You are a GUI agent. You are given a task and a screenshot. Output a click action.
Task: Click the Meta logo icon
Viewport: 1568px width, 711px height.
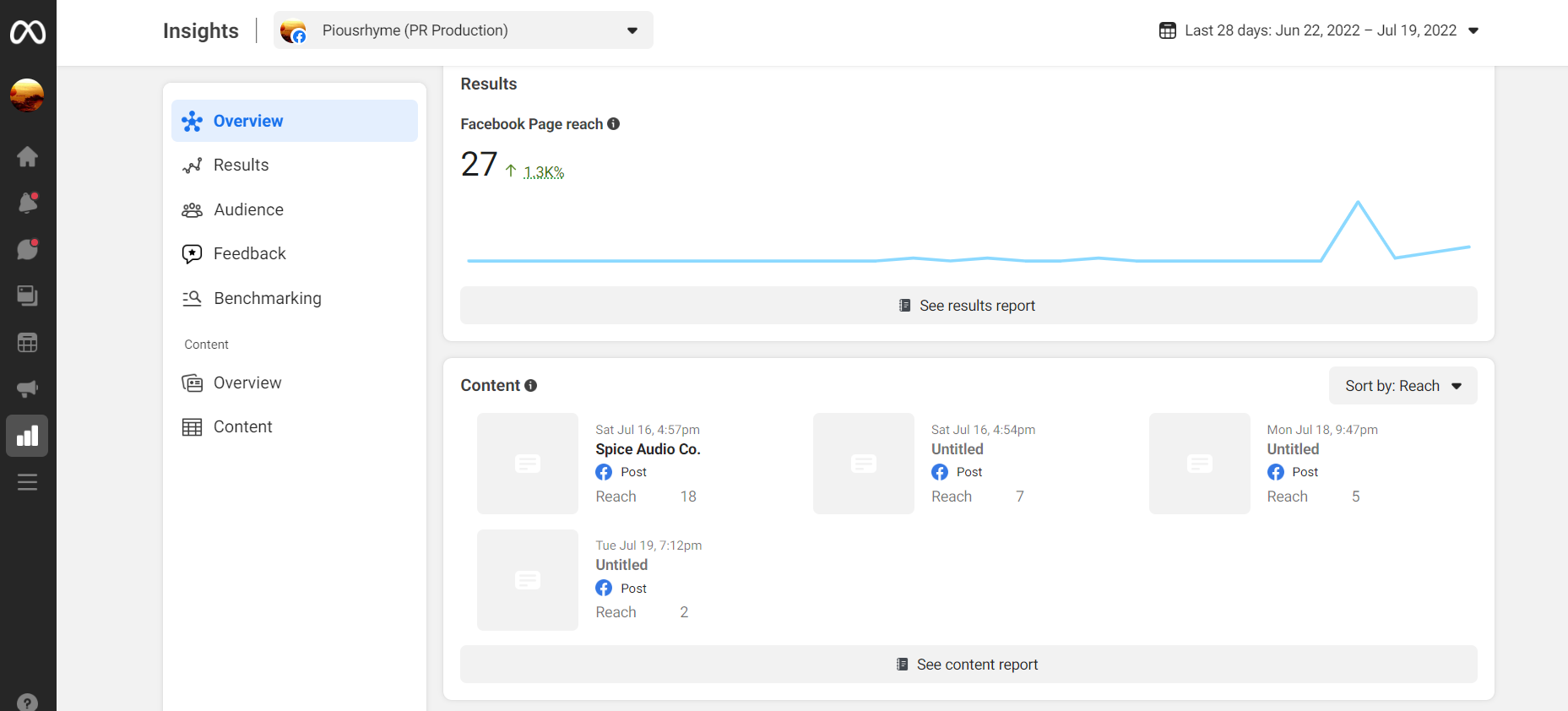tap(28, 32)
